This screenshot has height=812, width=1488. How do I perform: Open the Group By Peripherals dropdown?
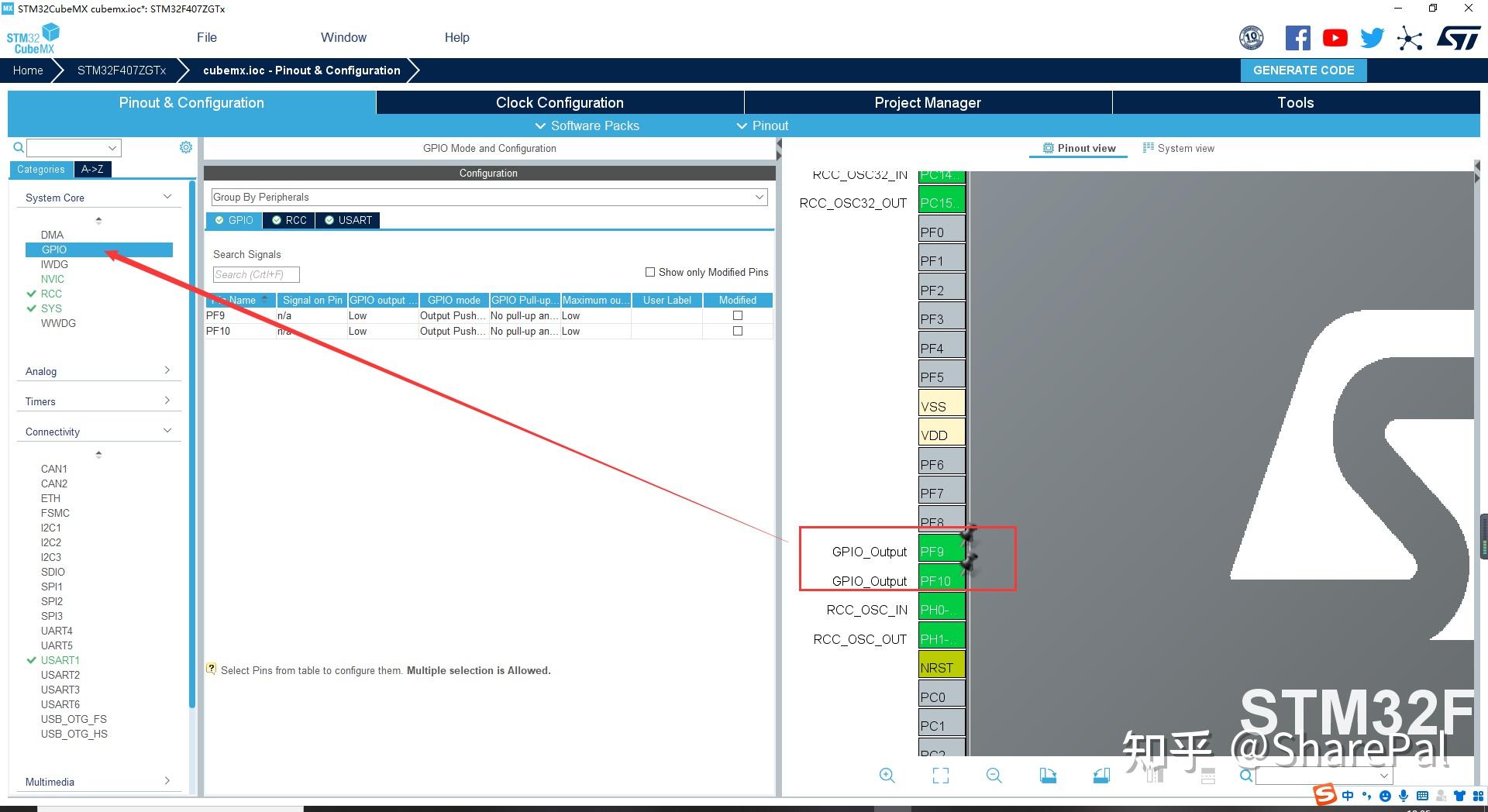[490, 198]
